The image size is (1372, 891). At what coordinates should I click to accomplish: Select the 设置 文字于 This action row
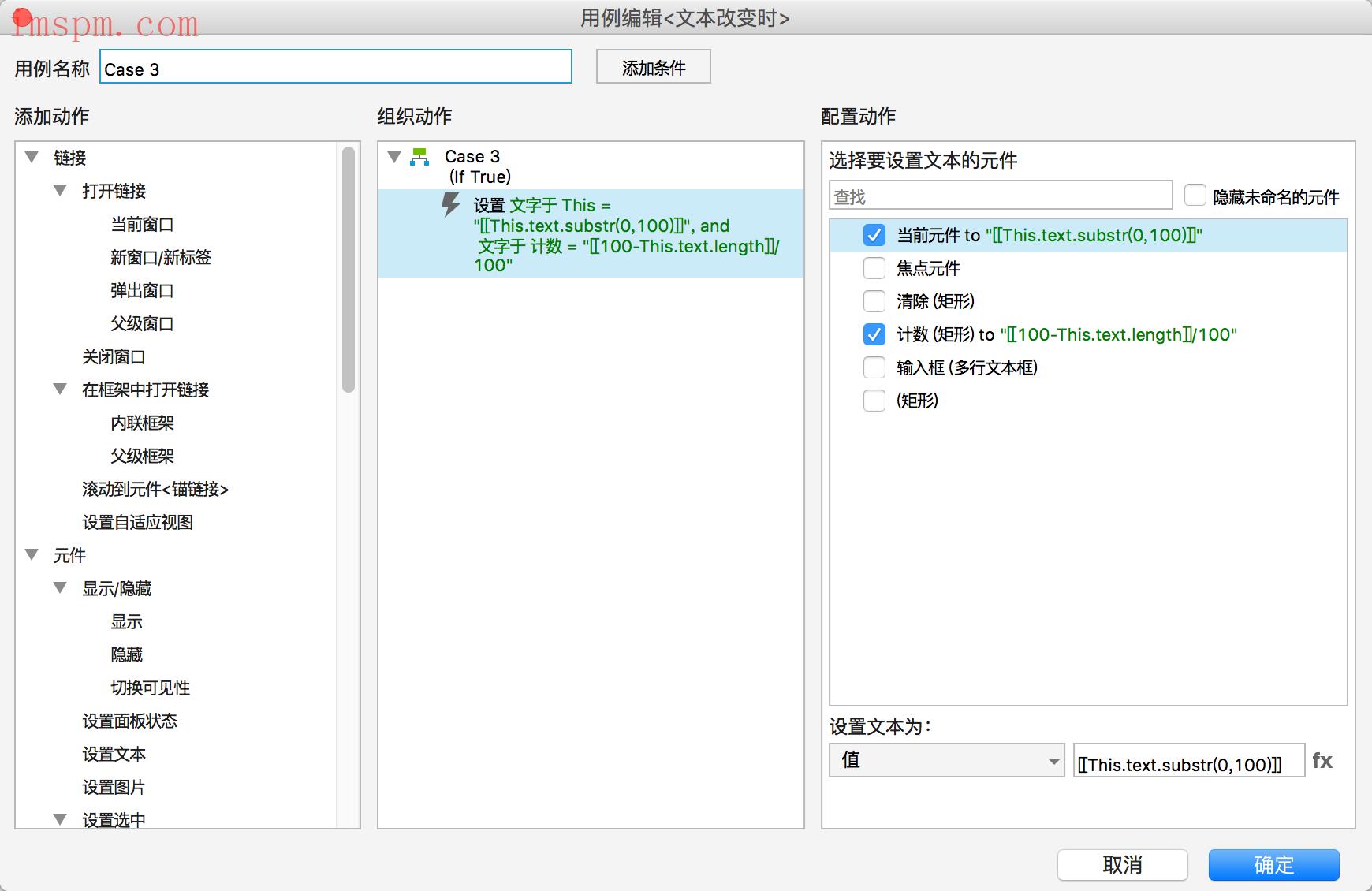tap(591, 234)
